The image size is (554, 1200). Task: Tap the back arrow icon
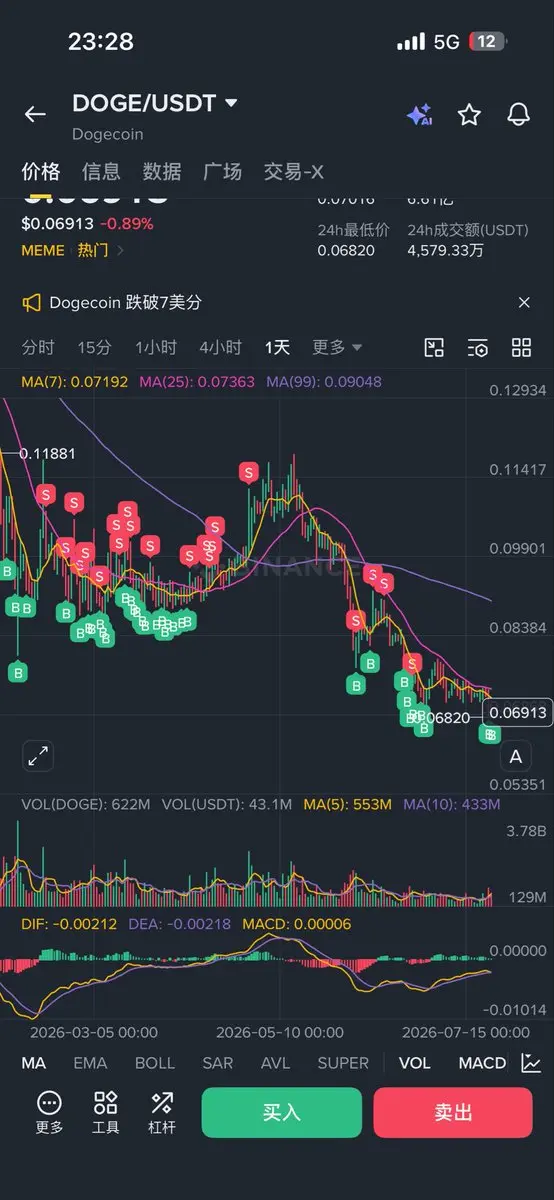35,114
